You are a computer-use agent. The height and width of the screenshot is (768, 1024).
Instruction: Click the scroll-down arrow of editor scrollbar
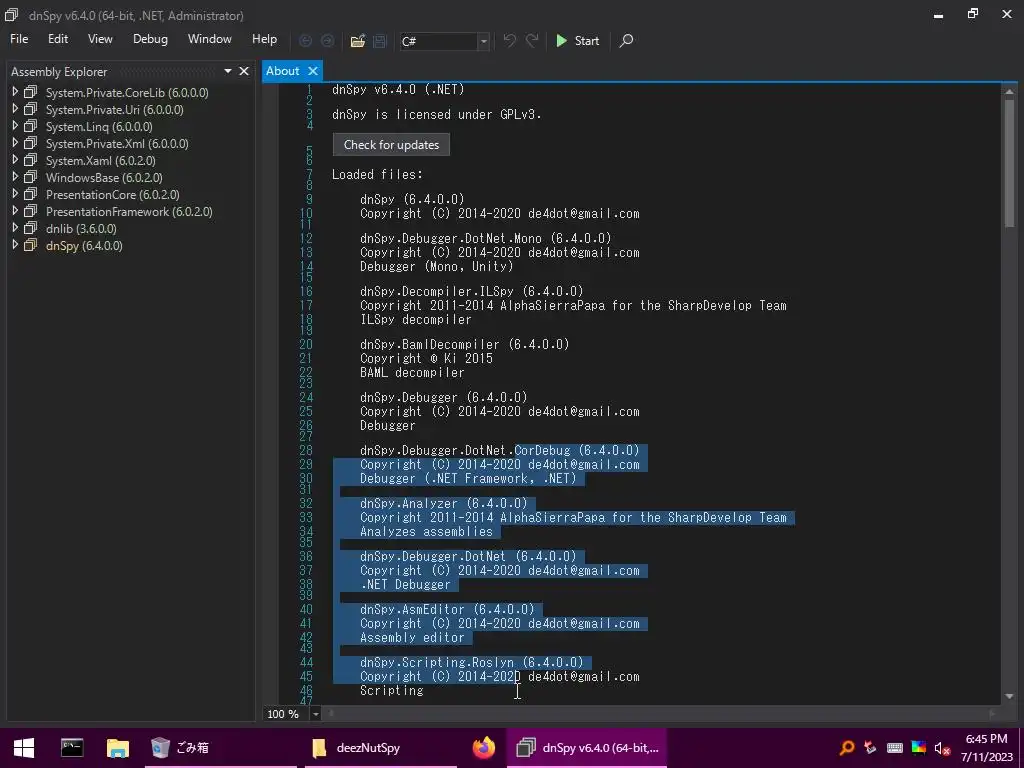pos(1009,696)
